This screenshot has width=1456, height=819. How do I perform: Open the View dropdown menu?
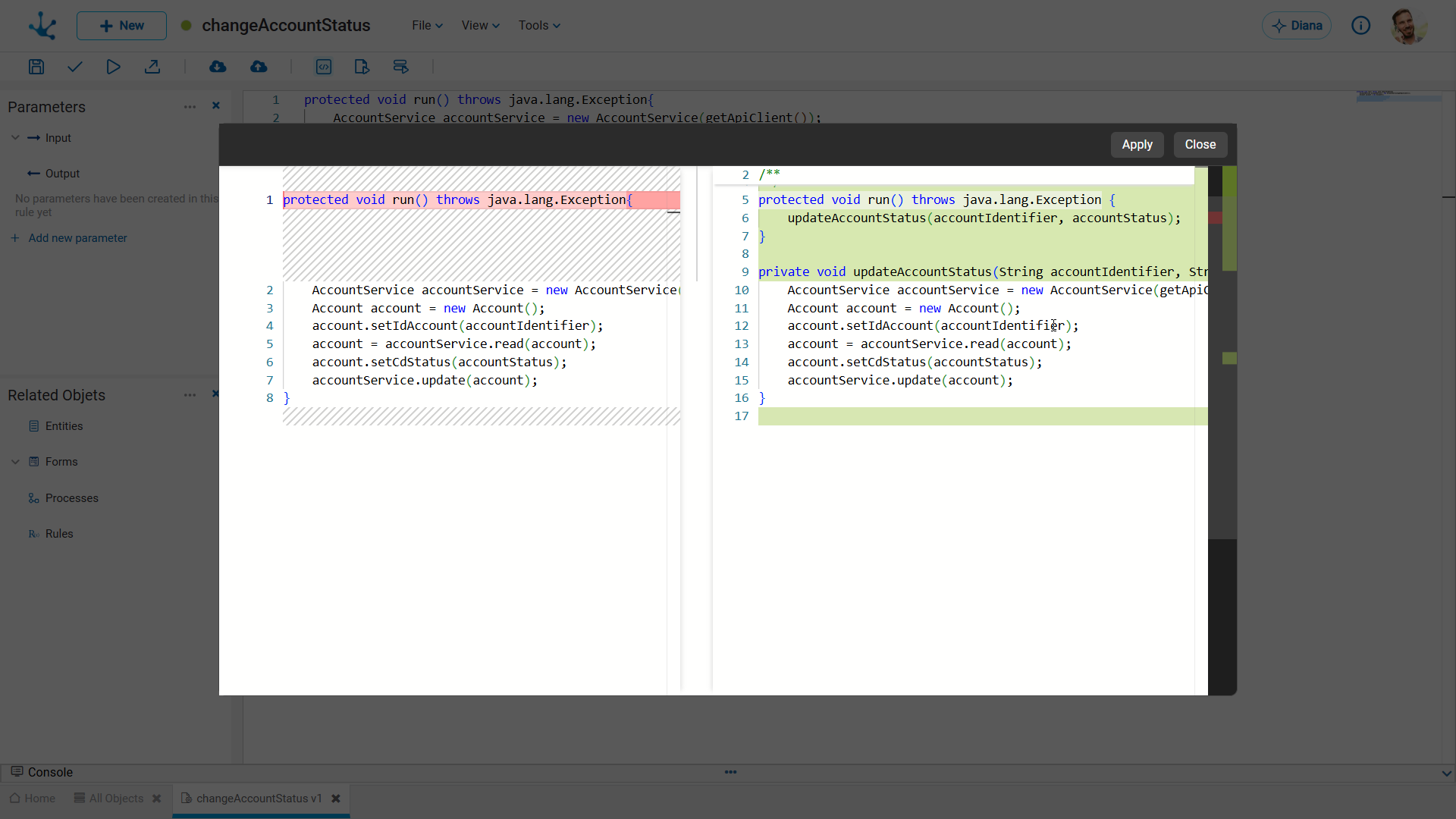(480, 26)
